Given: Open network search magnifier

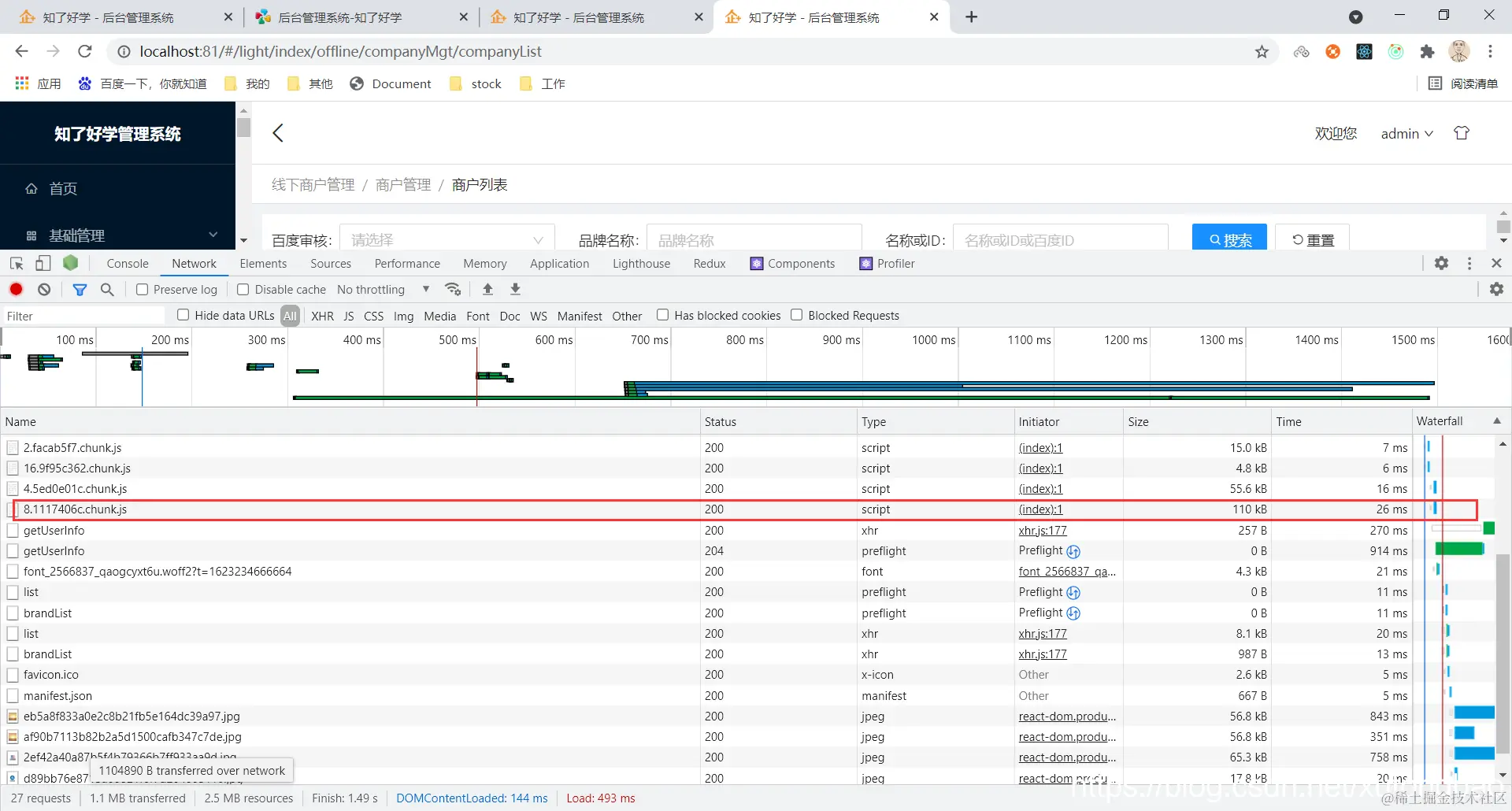Looking at the screenshot, I should point(107,289).
